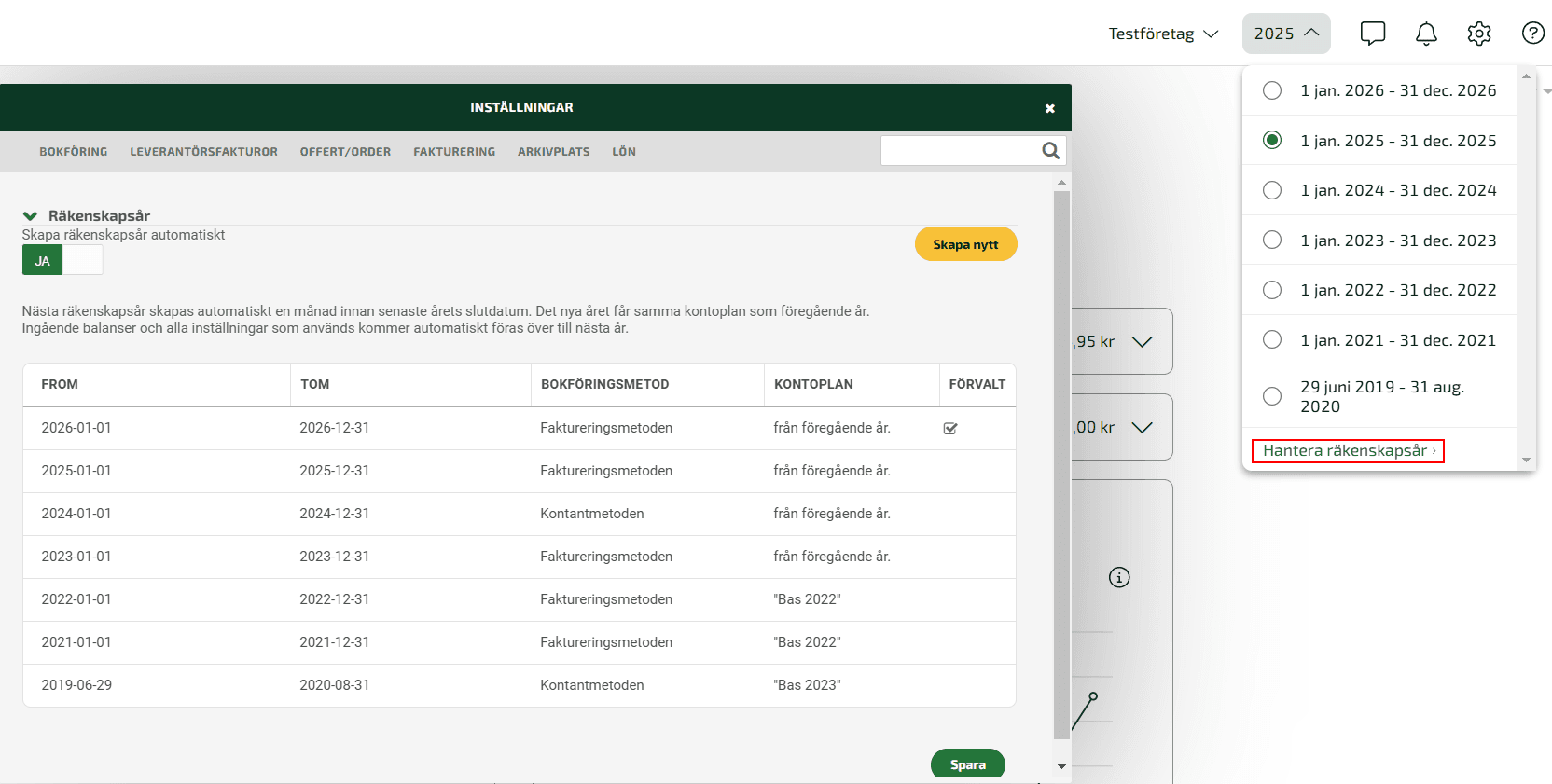Image resolution: width=1552 pixels, height=784 pixels.
Task: Open Hantera räkenskapsår link
Action: [1348, 451]
